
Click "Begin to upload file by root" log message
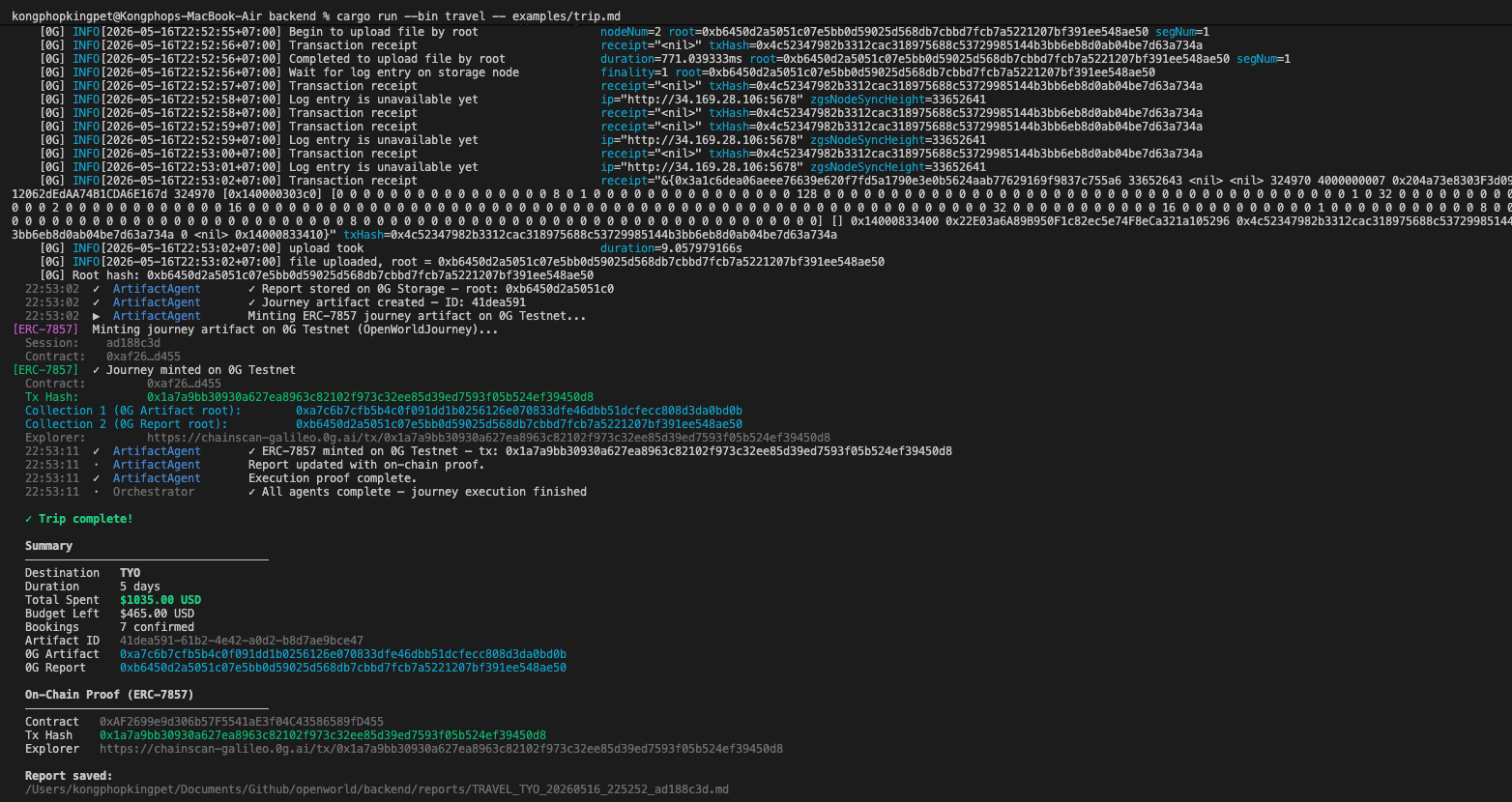coord(384,32)
